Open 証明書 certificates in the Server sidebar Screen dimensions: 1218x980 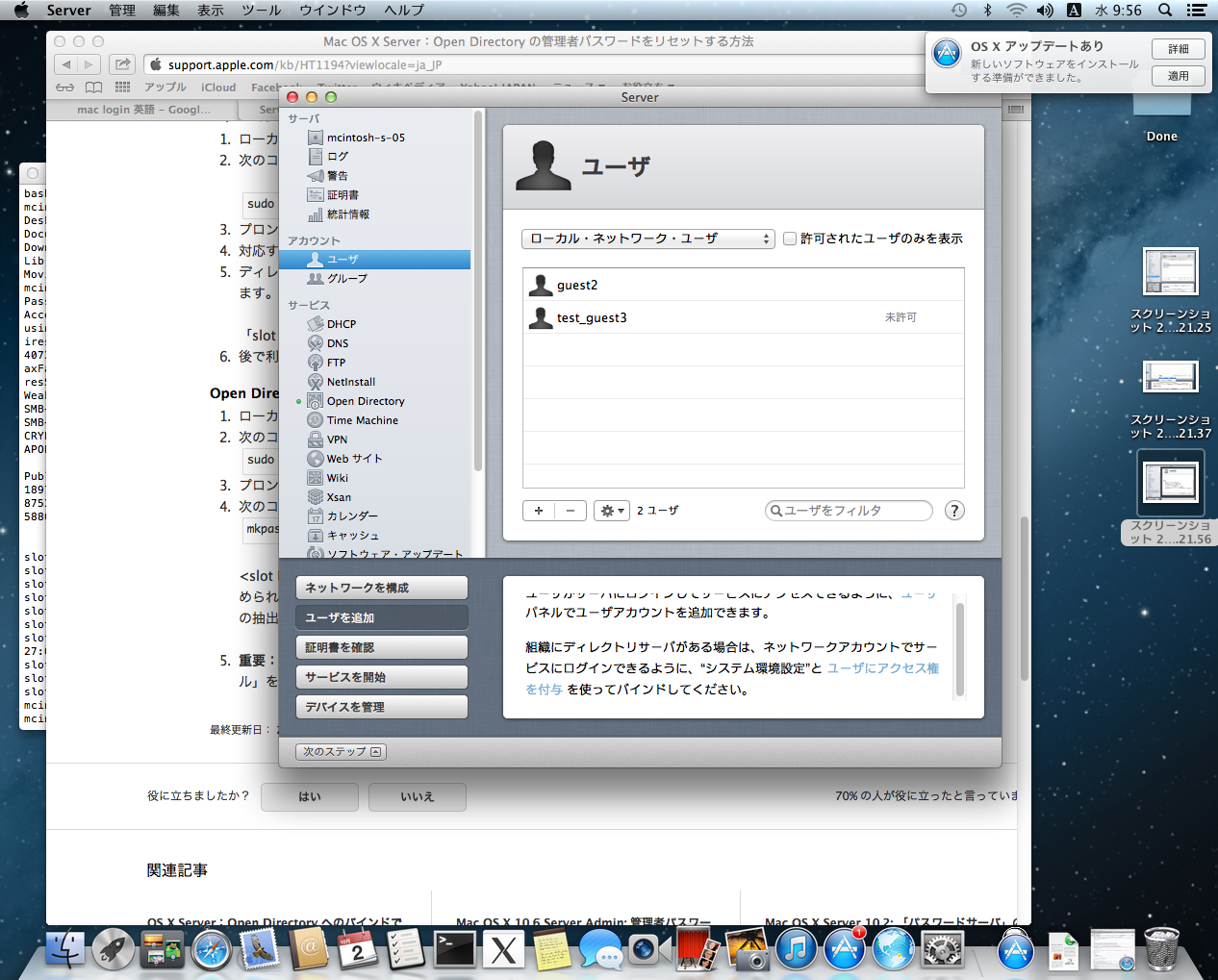[x=333, y=194]
